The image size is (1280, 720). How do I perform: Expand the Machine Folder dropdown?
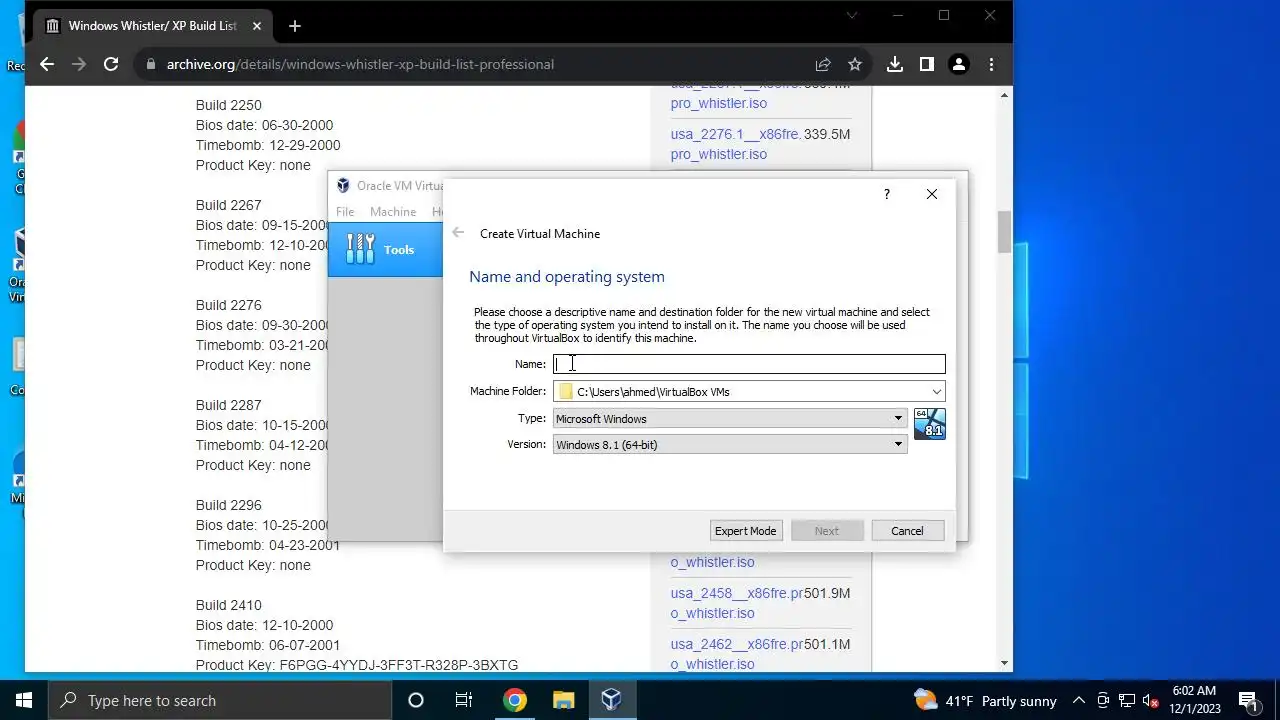(937, 392)
